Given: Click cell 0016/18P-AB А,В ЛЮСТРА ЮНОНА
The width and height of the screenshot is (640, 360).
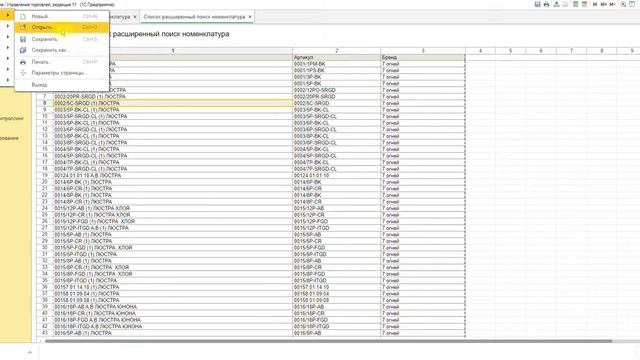Looking at the screenshot, I should point(173,307).
